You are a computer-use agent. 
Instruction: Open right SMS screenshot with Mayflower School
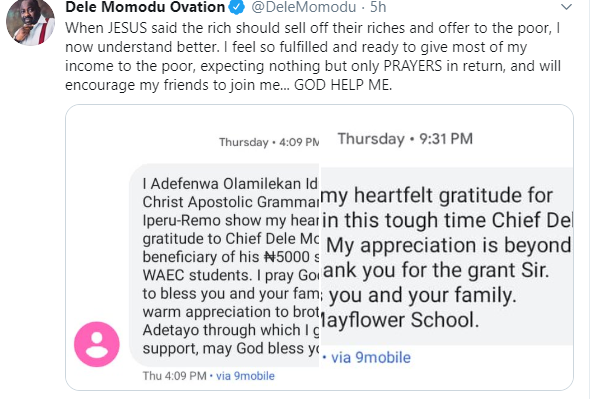pyautogui.click(x=446, y=247)
